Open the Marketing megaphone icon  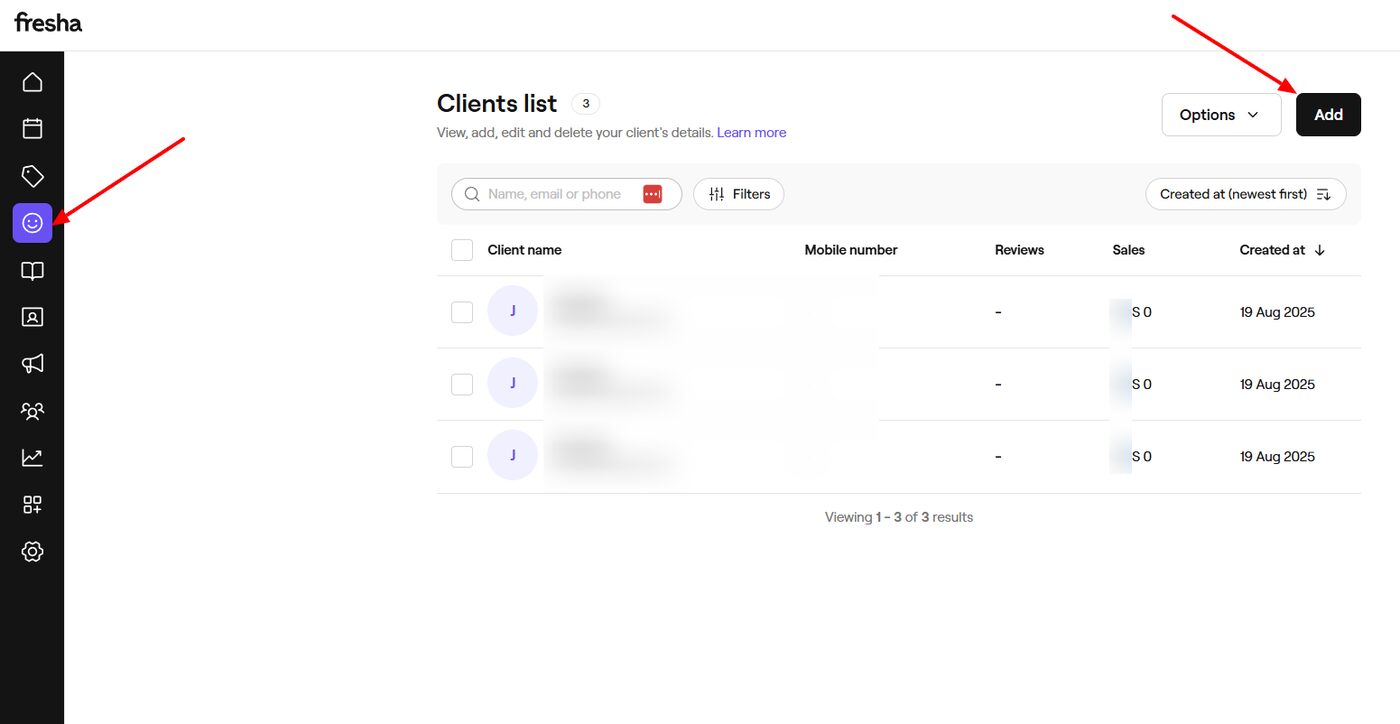(x=32, y=363)
